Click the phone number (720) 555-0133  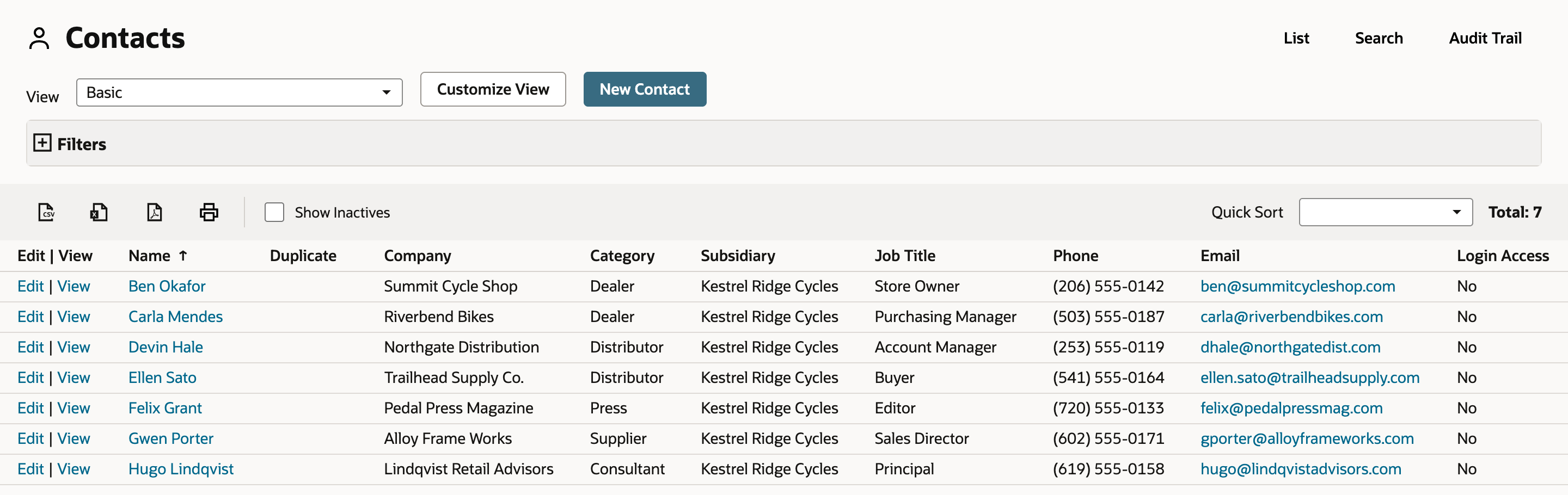point(1108,408)
